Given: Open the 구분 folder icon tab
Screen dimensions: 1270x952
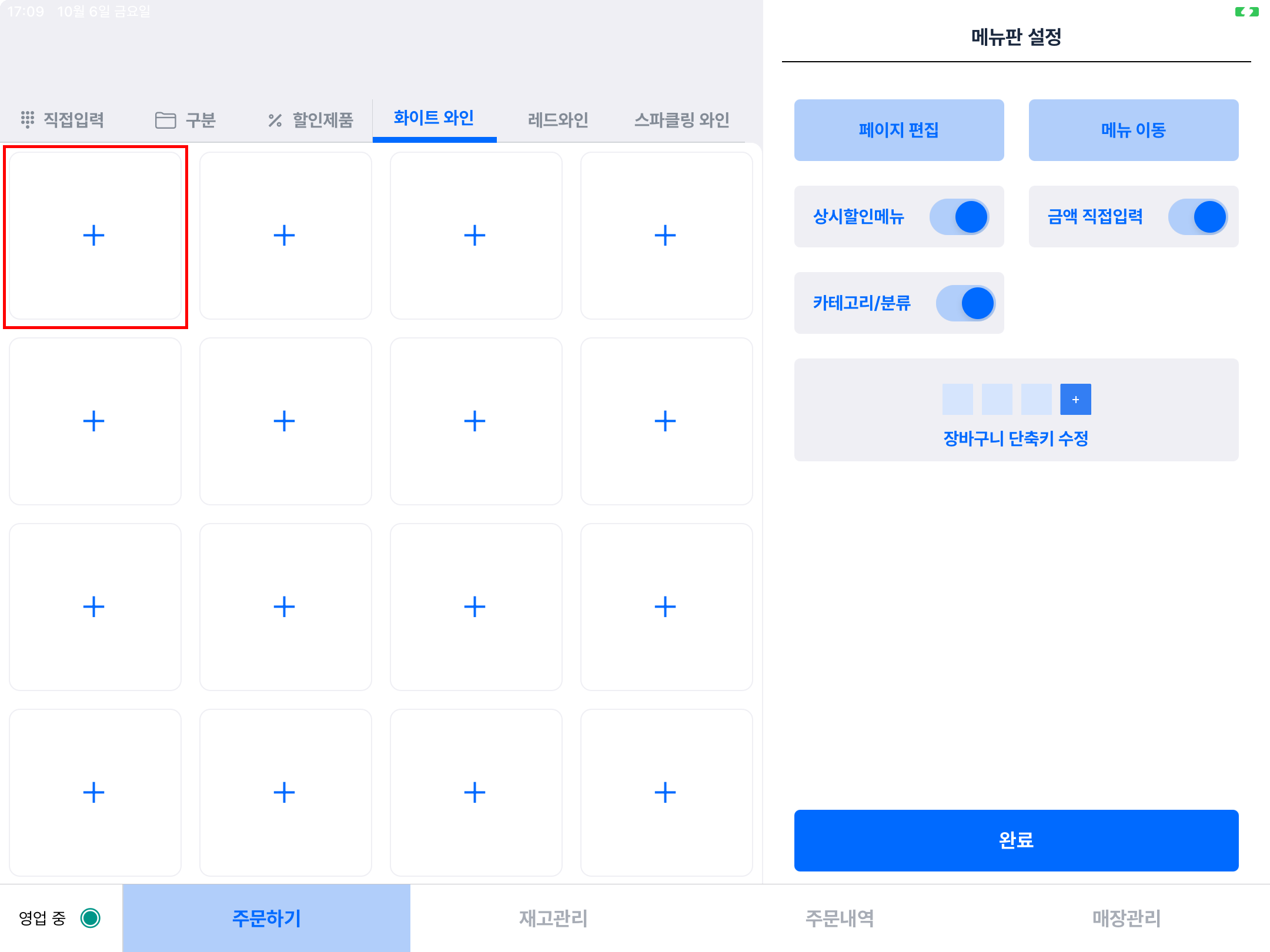Looking at the screenshot, I should click(x=186, y=120).
